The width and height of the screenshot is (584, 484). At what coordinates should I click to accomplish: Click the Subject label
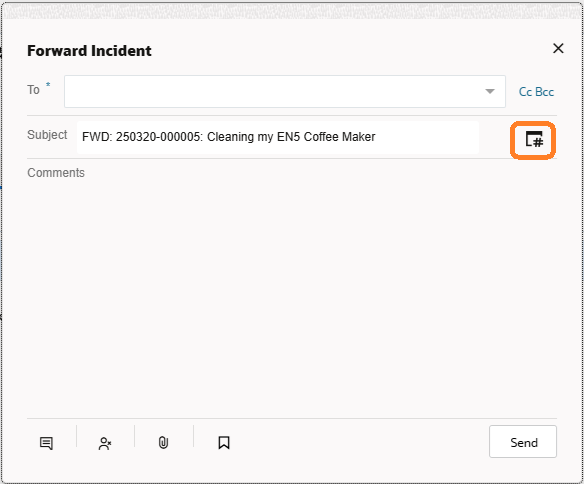(47, 135)
